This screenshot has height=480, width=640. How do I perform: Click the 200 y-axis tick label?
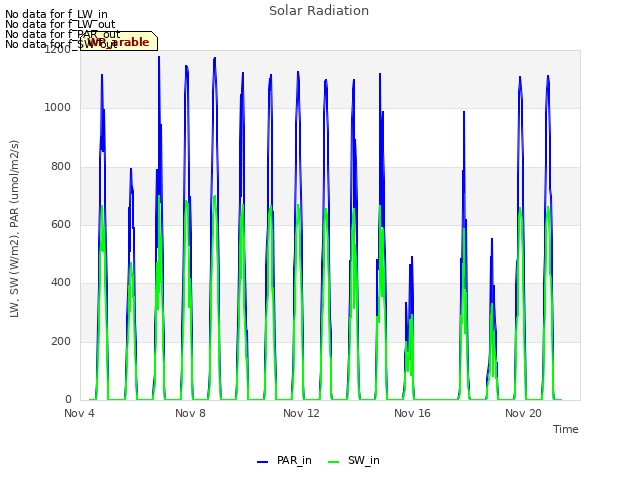click(61, 342)
